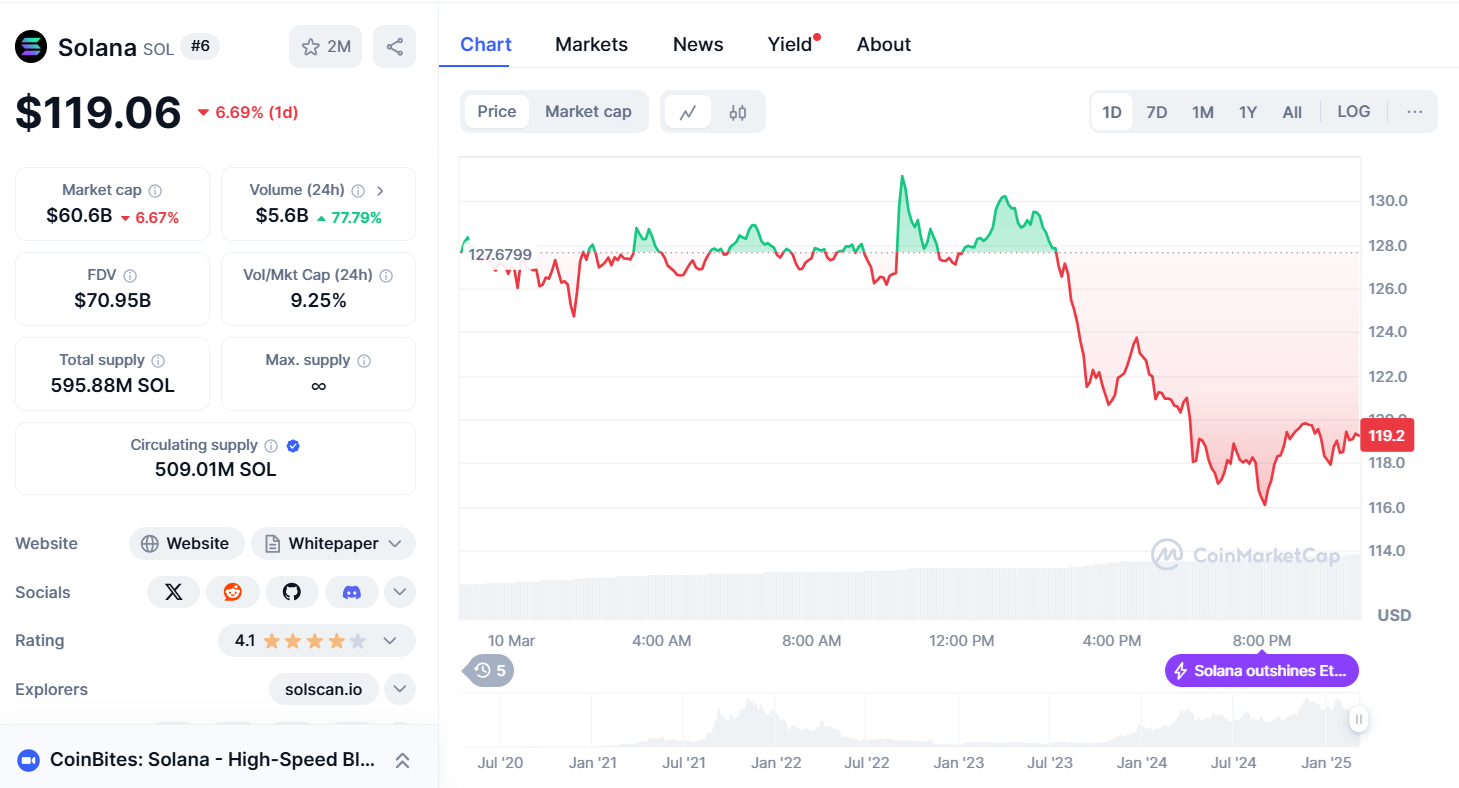Open the About tab
Screen dimensions: 1459x788
pos(884,44)
